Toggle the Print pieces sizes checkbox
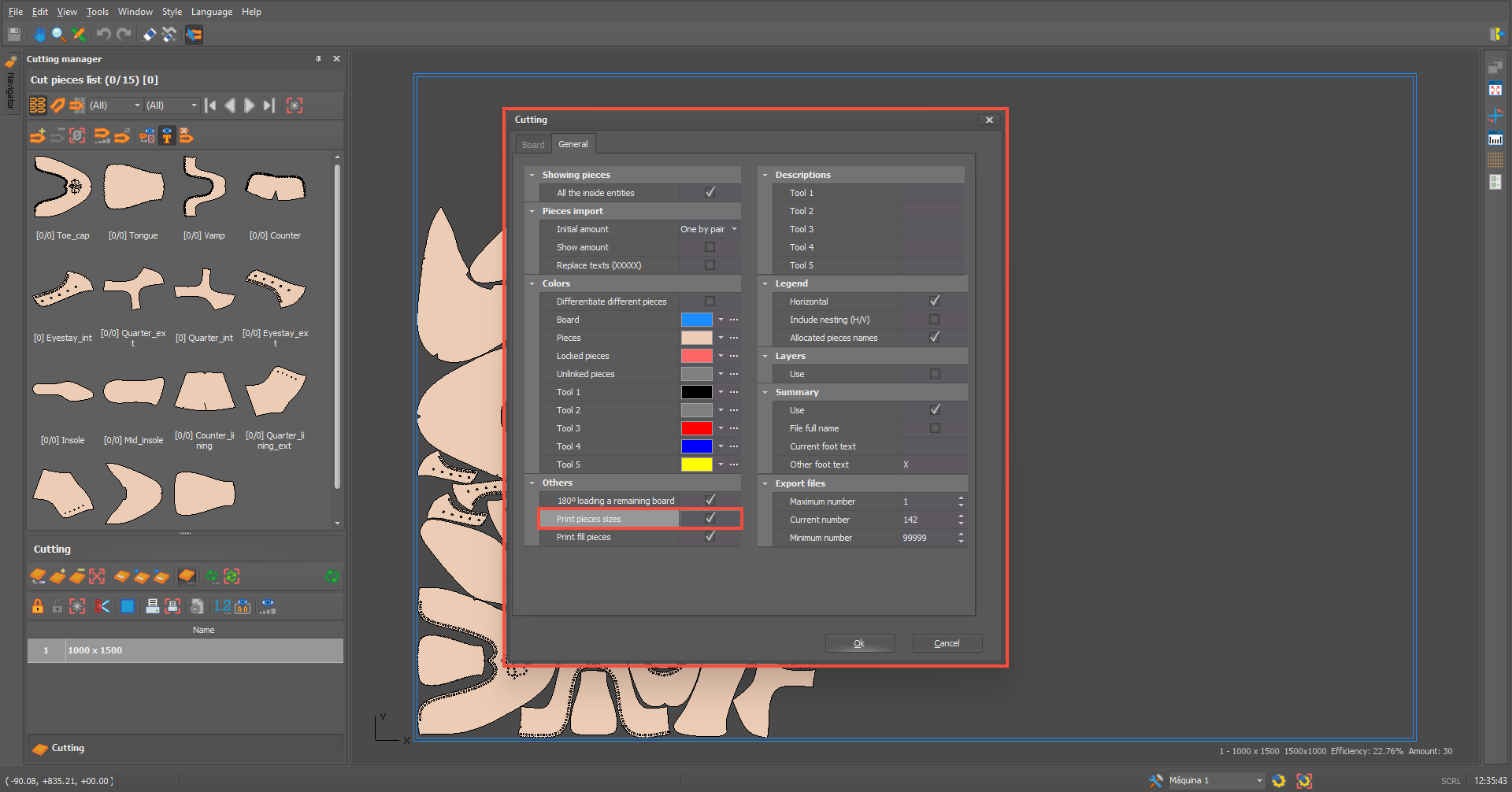The height and width of the screenshot is (792, 1512). tap(710, 519)
